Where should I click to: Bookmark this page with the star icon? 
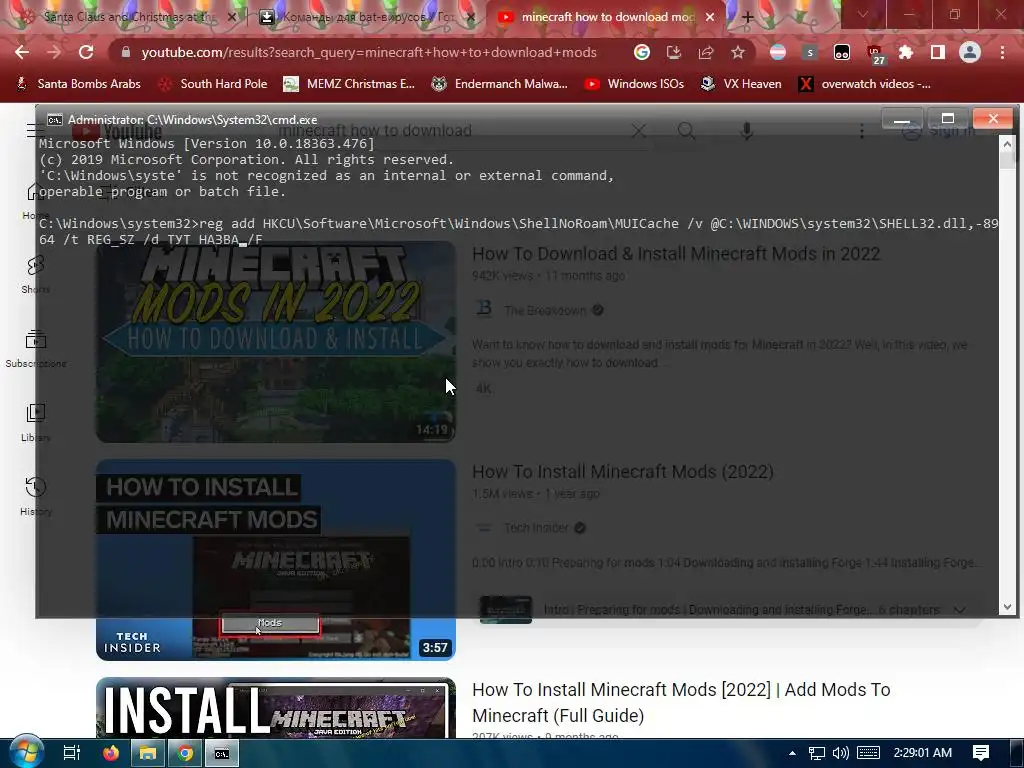point(738,52)
